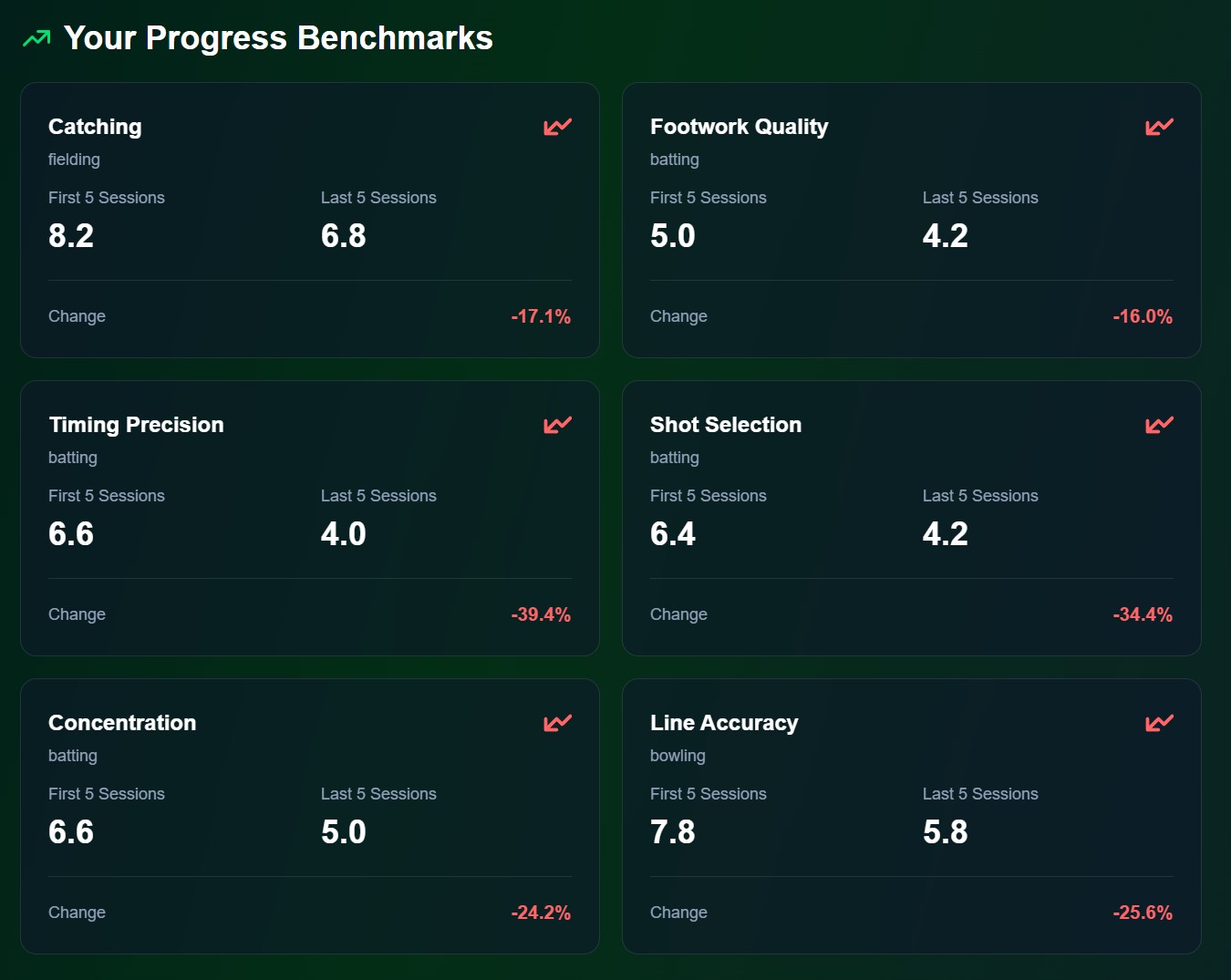Viewport: 1231px width, 980px height.
Task: Click the Change label on Concentration card
Action: click(x=77, y=912)
